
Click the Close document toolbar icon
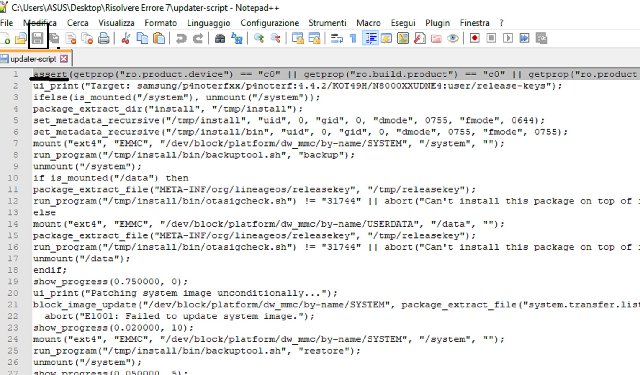pos(71,39)
